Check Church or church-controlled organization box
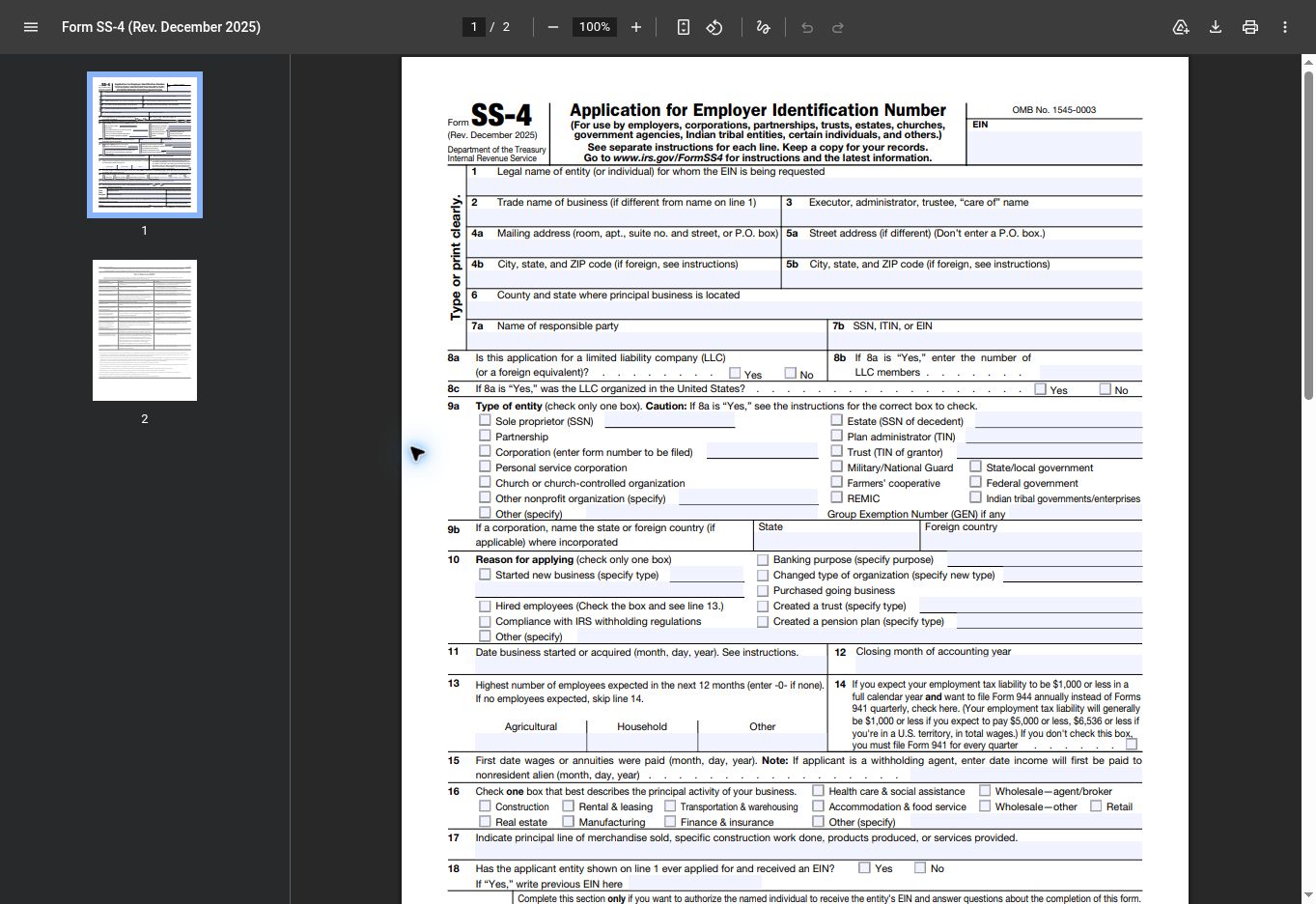 pyautogui.click(x=485, y=482)
